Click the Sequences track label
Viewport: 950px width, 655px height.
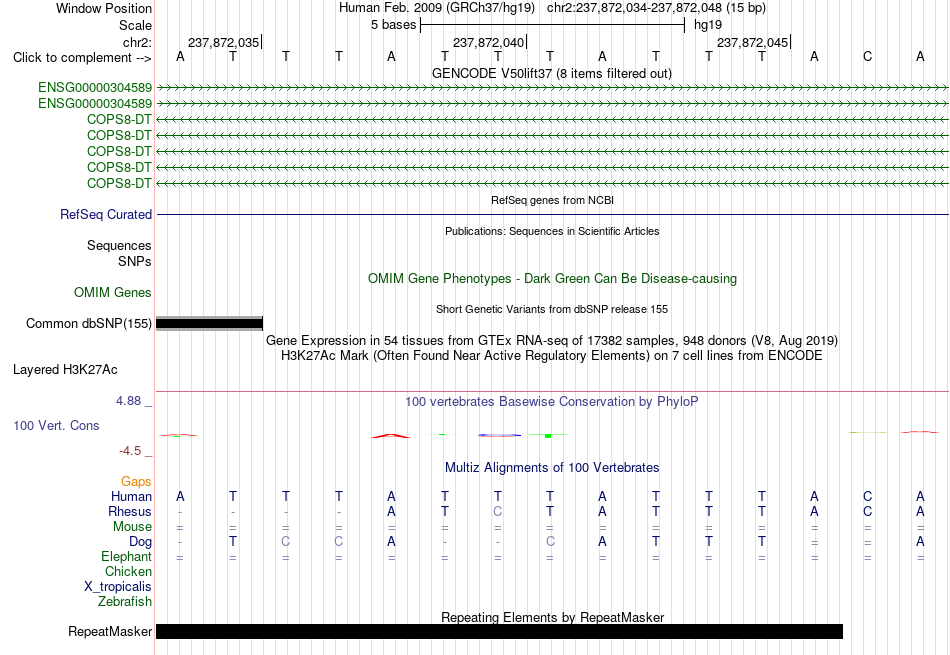point(119,245)
